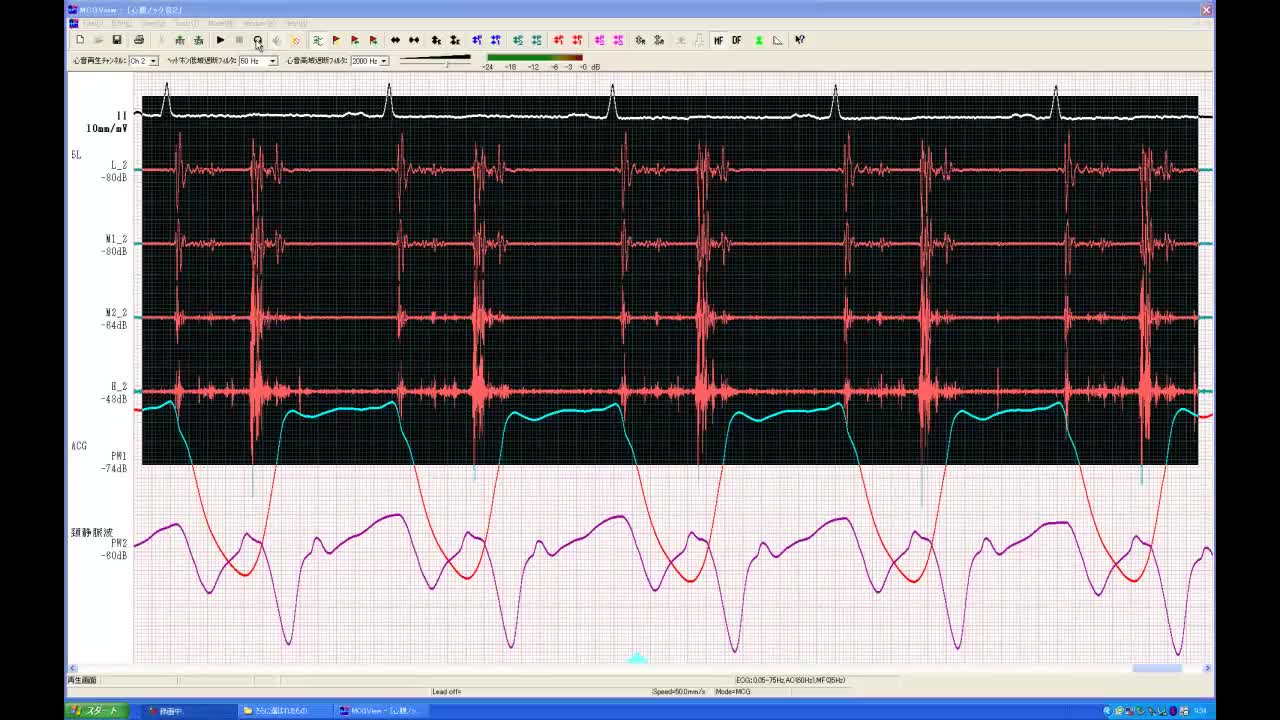Click the horizontal scrollbar thumb at bottom
This screenshot has height=720, width=1280.
point(1157,668)
